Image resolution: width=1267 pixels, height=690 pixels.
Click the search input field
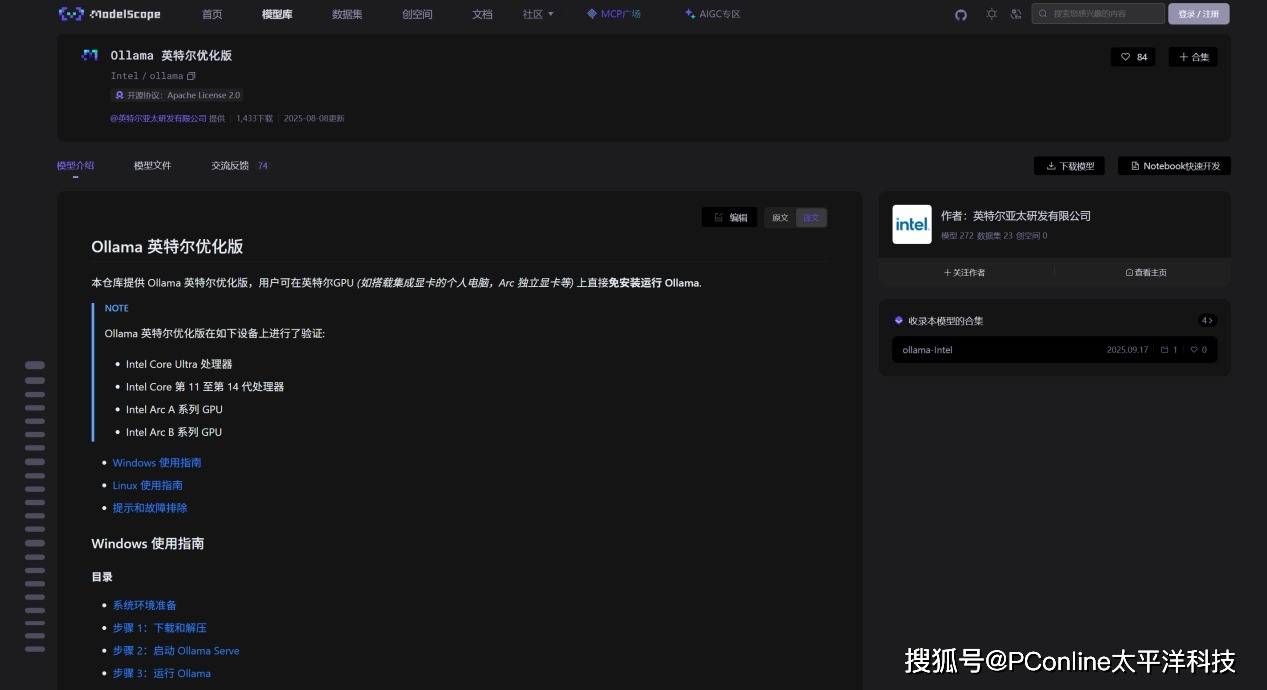[x=1098, y=14]
